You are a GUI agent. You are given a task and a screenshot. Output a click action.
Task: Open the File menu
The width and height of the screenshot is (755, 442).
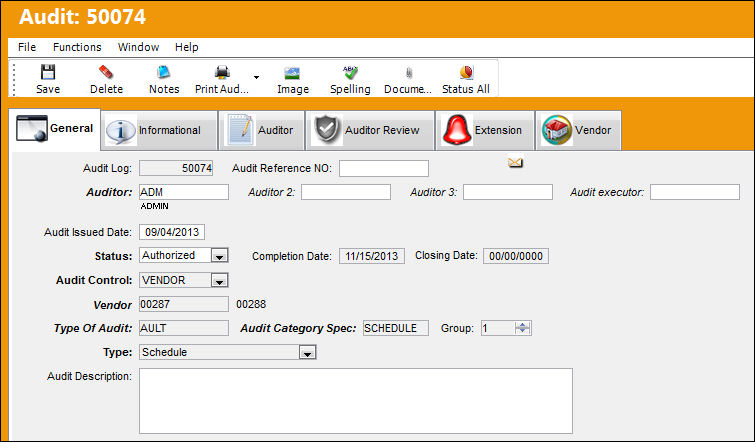click(27, 47)
